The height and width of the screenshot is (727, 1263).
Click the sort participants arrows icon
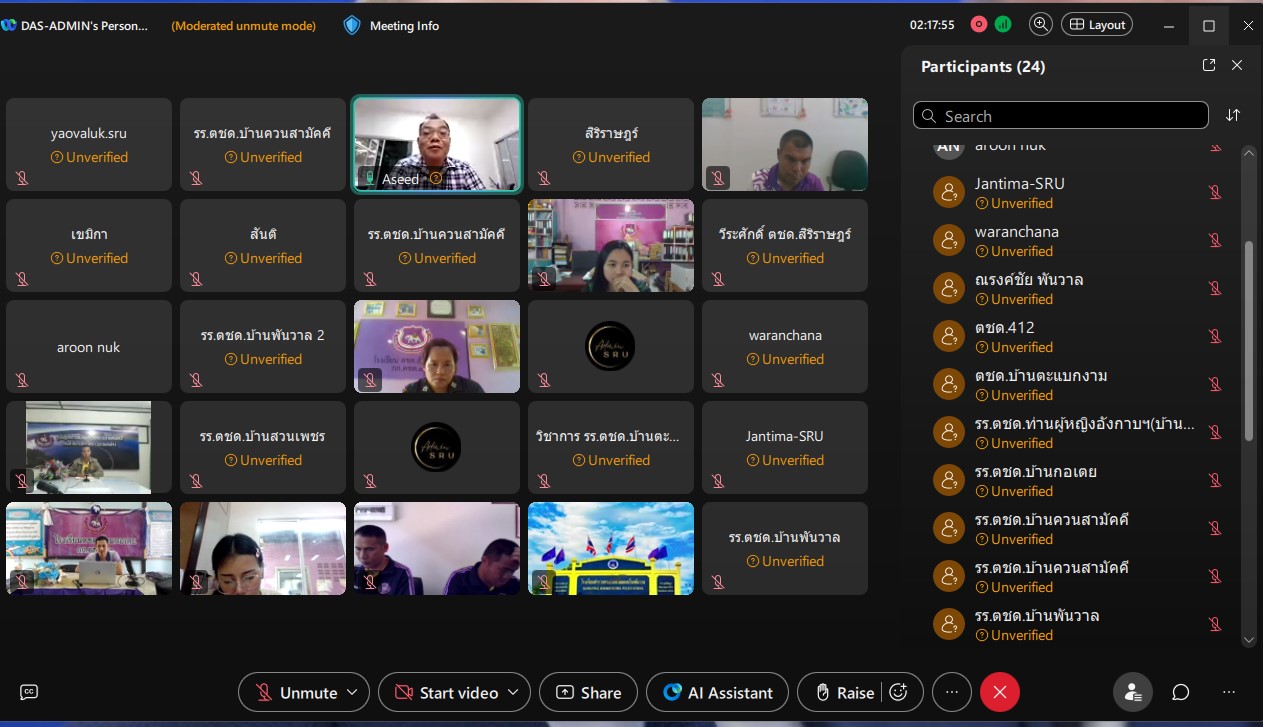1233,115
